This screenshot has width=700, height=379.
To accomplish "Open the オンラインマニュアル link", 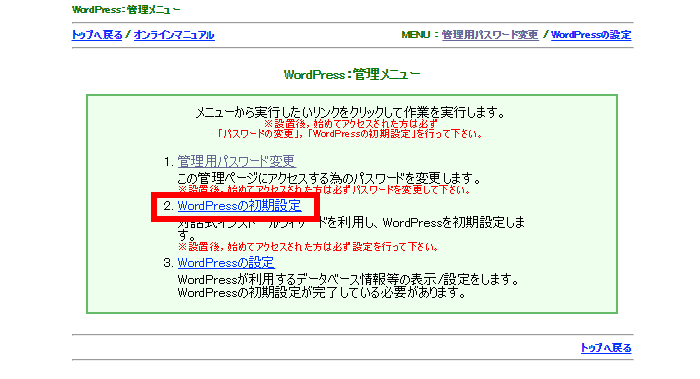I will pos(174,35).
